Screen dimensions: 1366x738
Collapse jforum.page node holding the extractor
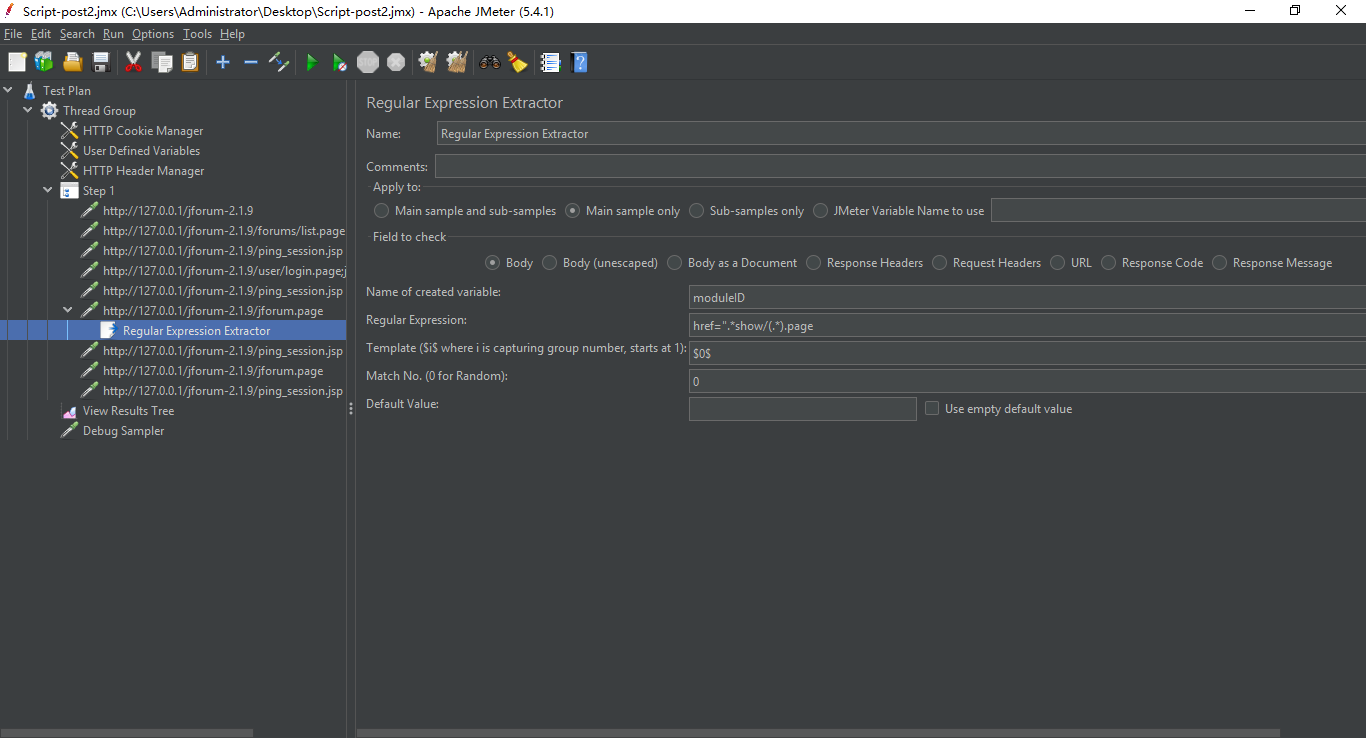[68, 311]
